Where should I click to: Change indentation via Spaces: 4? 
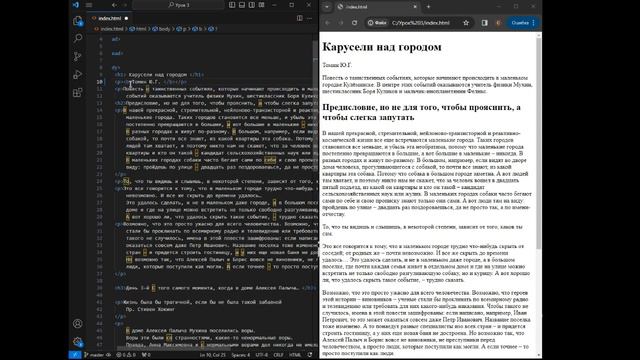click(241, 355)
